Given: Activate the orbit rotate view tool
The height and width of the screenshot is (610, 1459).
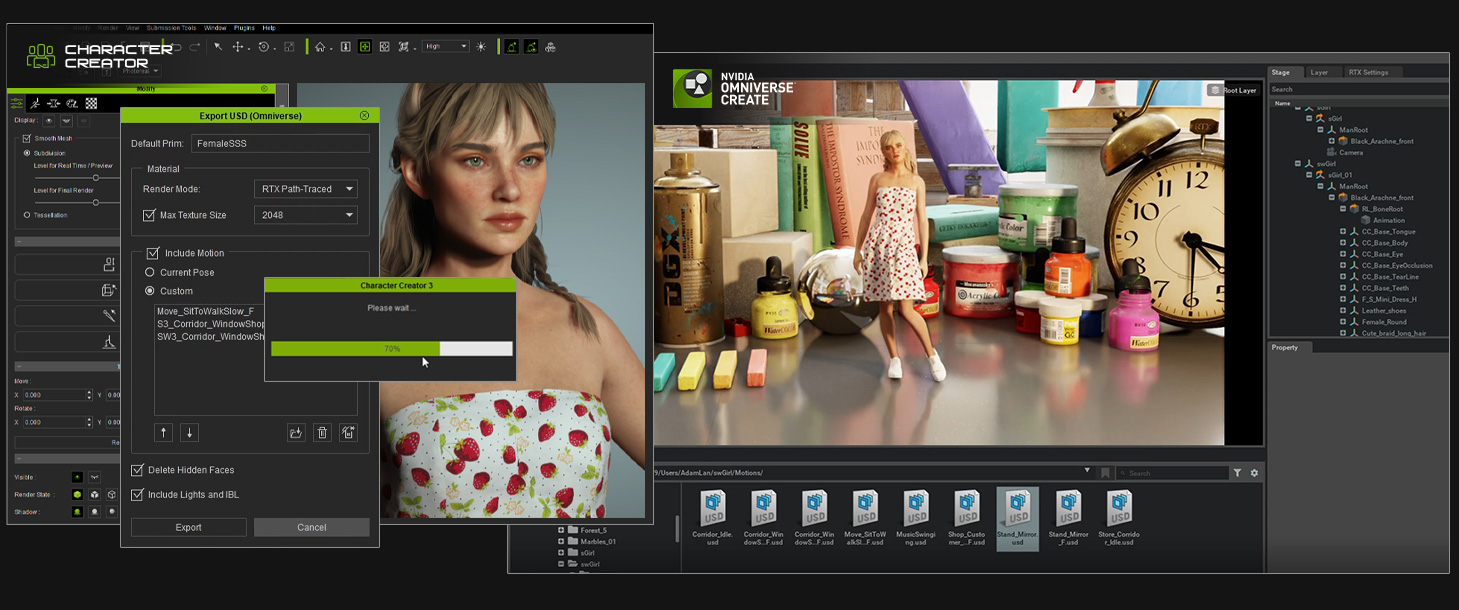Looking at the screenshot, I should (263, 46).
